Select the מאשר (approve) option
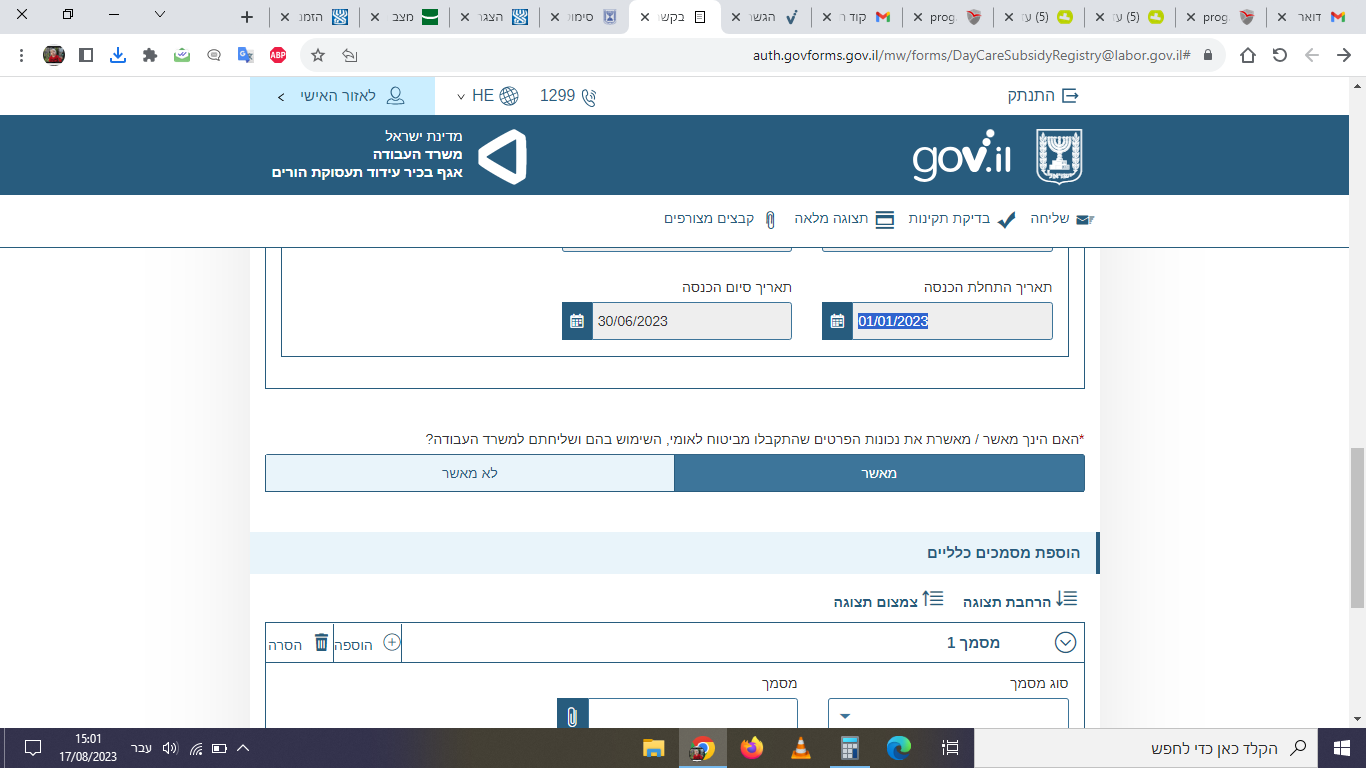Viewport: 1366px width, 768px height. [x=879, y=473]
